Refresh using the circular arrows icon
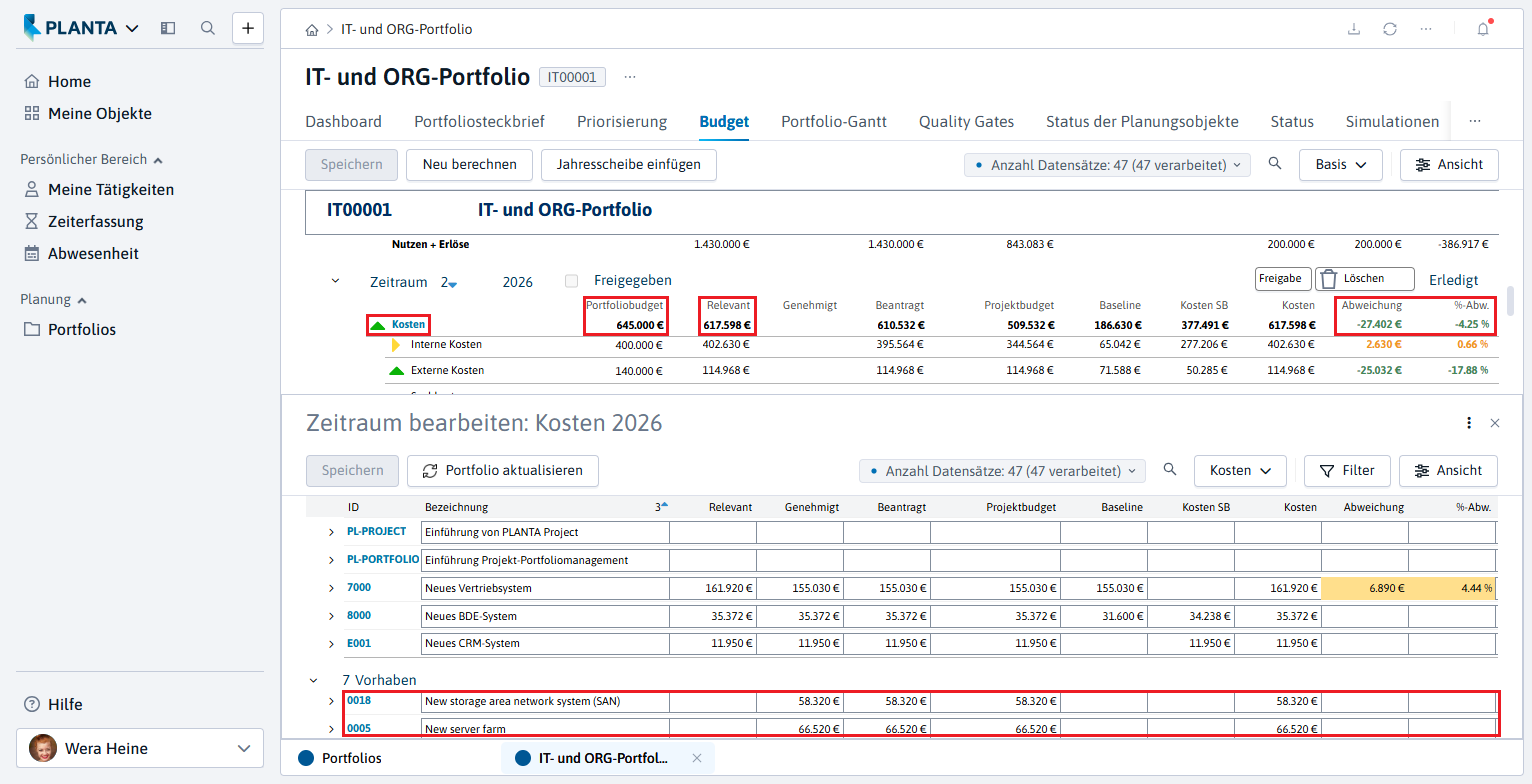Viewport: 1532px width, 784px height. [x=1390, y=29]
